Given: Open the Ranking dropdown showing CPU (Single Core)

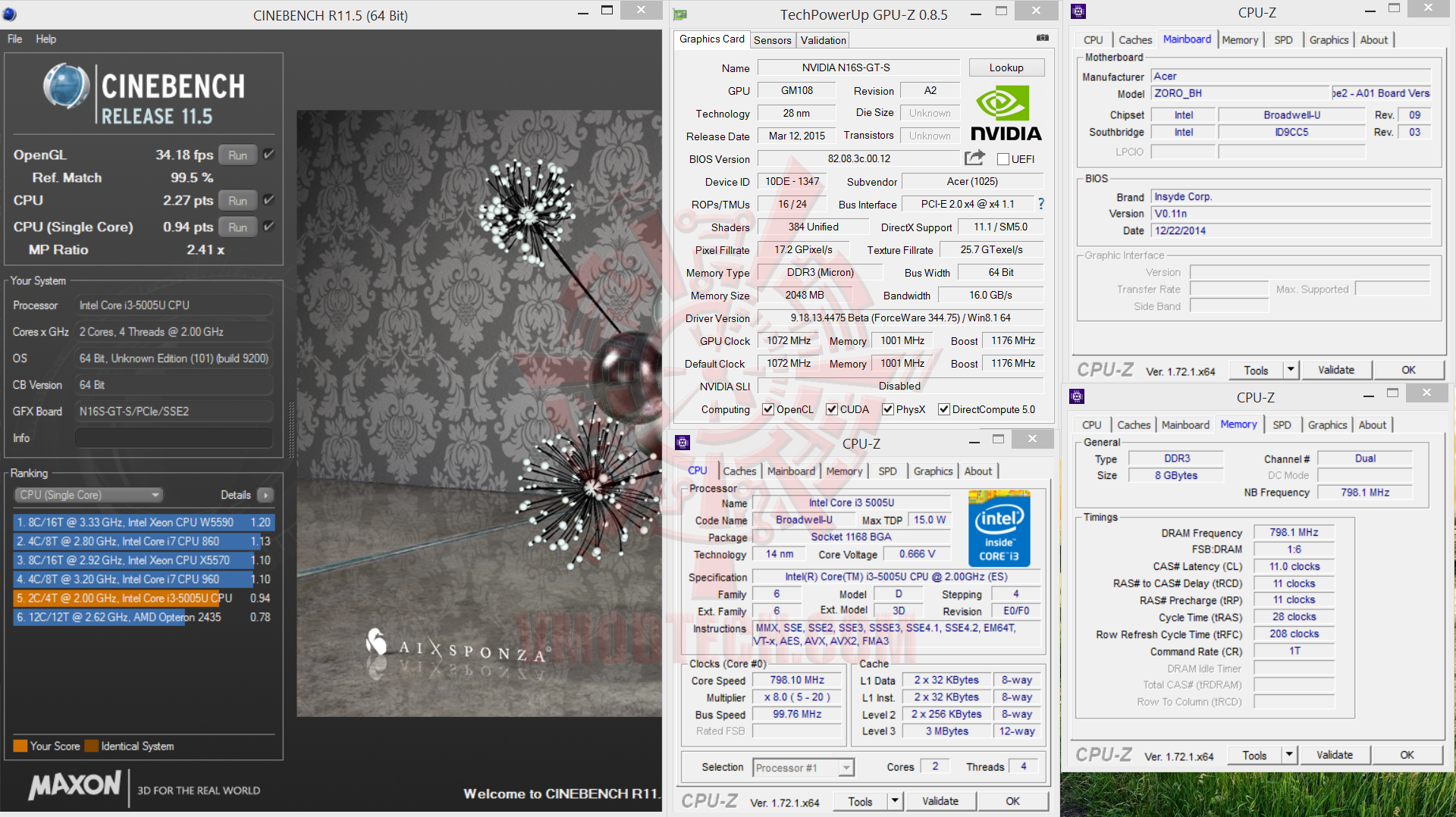Looking at the screenshot, I should coord(89,495).
